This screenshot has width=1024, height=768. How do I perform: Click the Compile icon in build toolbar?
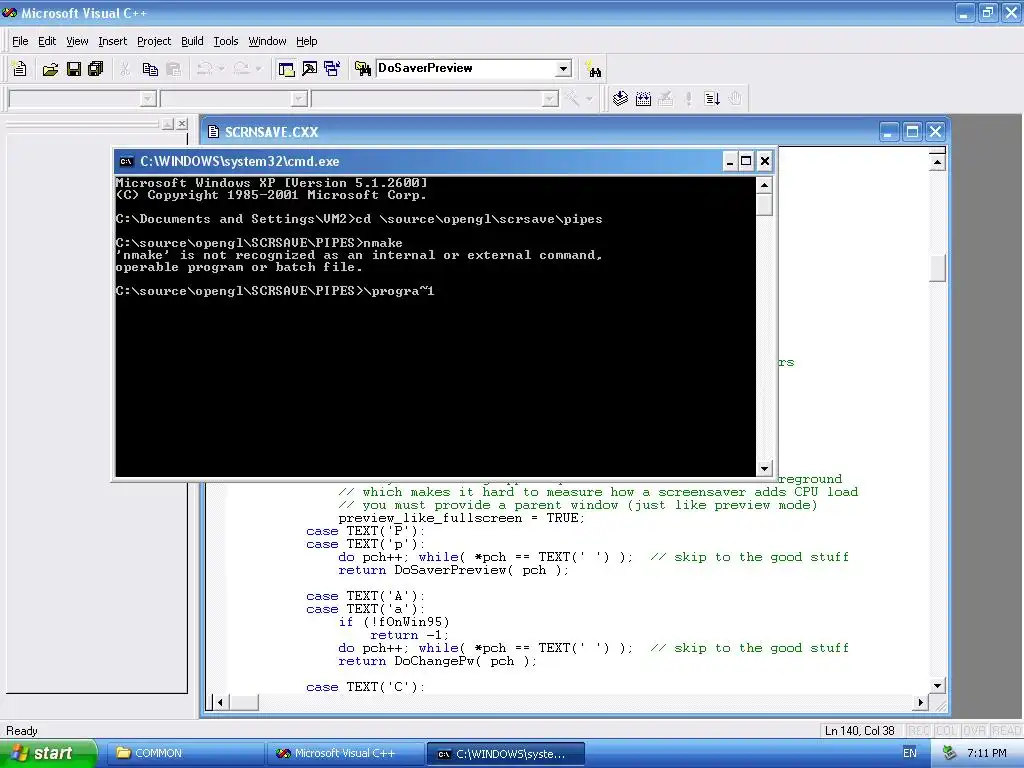click(x=620, y=99)
